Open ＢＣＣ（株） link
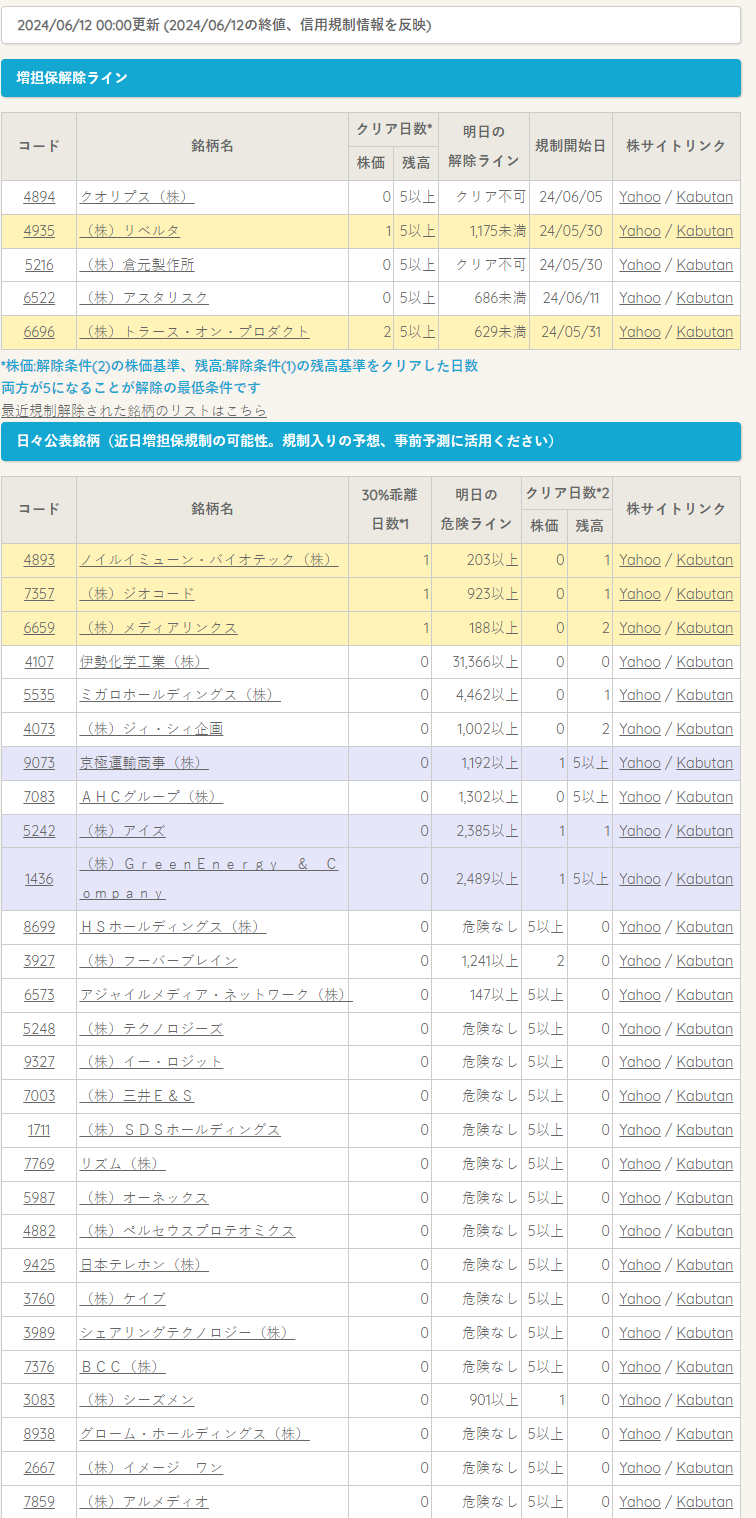Viewport: 756px width, 1518px height. pos(123,1367)
